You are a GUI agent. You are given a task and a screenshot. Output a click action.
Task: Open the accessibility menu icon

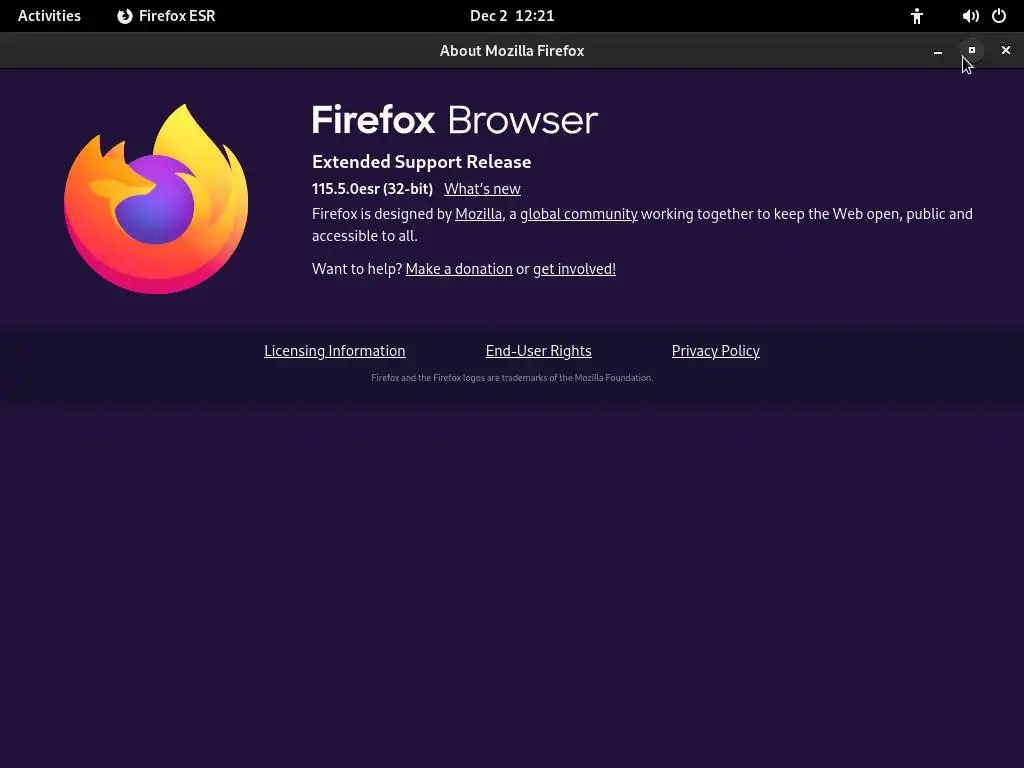917,16
